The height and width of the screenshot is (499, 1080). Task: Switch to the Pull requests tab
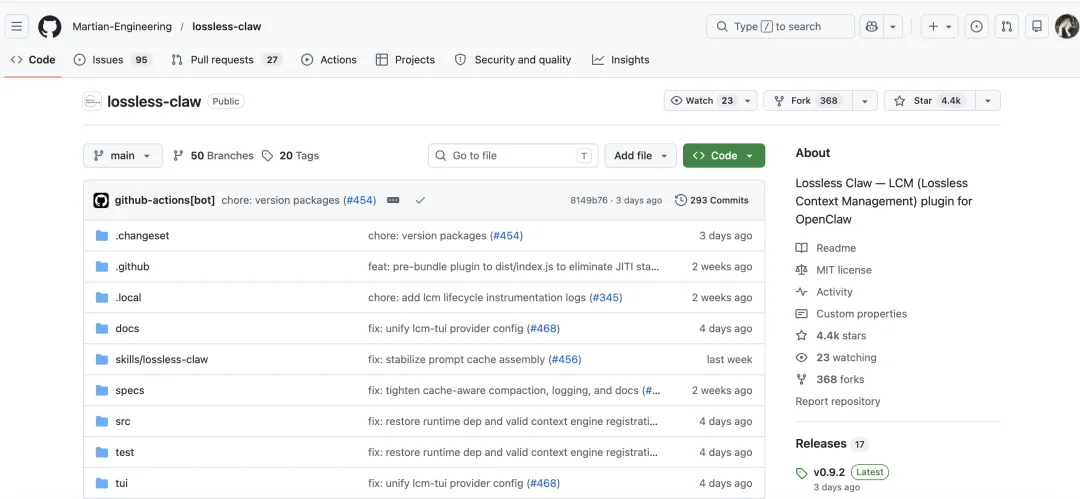(226, 60)
